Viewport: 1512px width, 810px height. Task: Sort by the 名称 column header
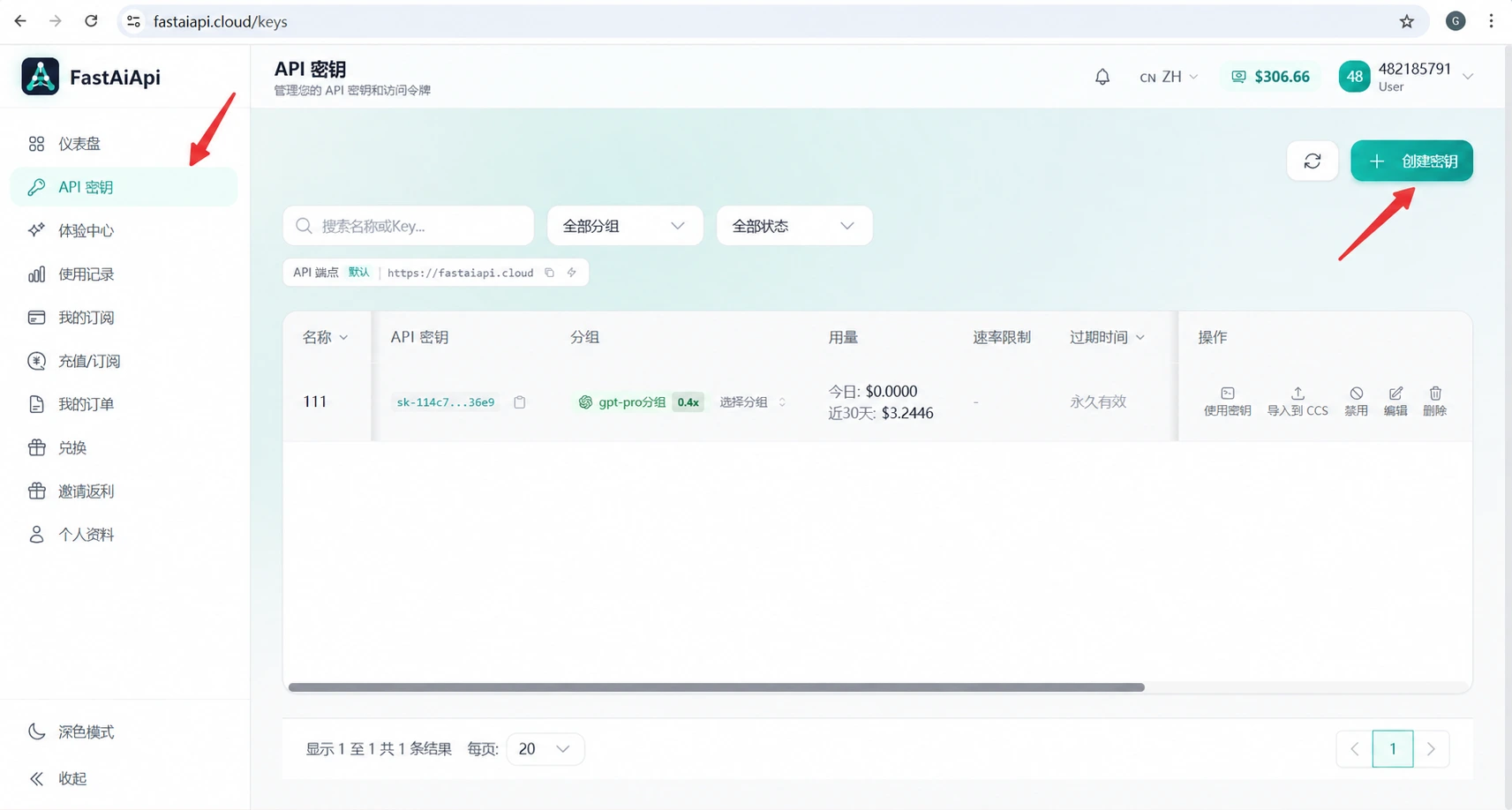point(325,337)
